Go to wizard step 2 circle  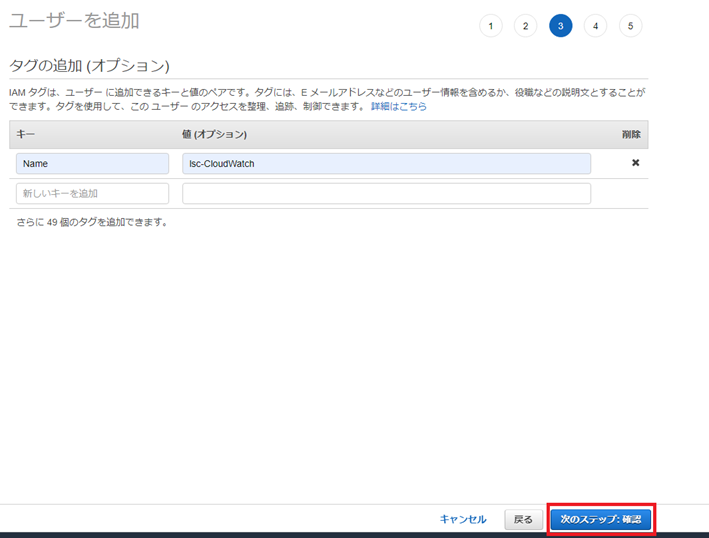click(525, 26)
